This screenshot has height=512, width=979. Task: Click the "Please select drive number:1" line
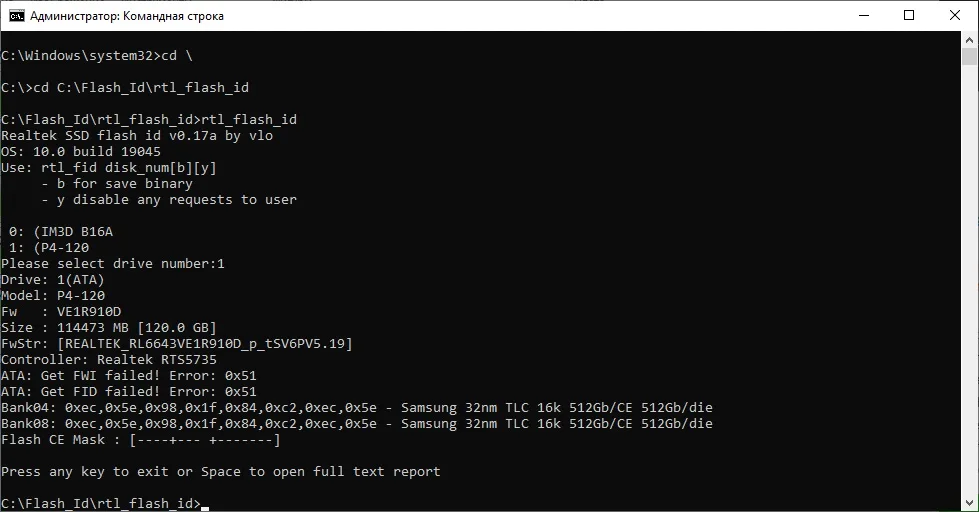click(x=112, y=263)
